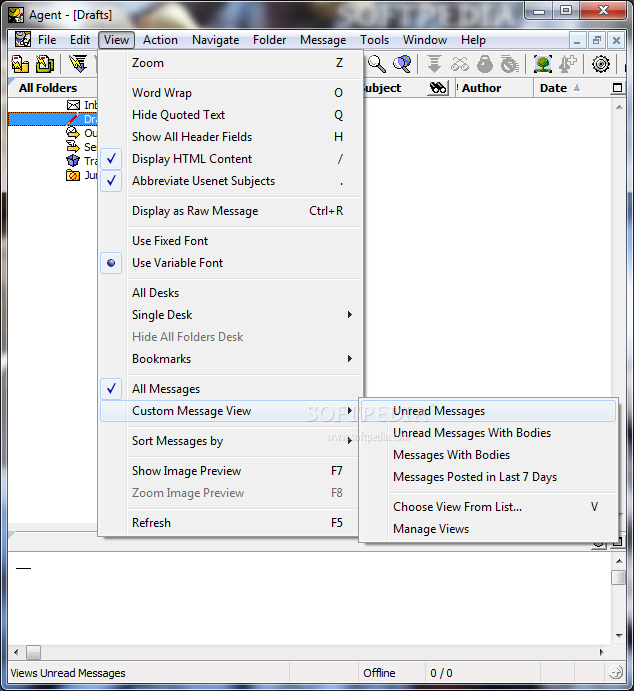Click the lightning filter toolbar icon
This screenshot has width=634, height=691.
coord(78,64)
